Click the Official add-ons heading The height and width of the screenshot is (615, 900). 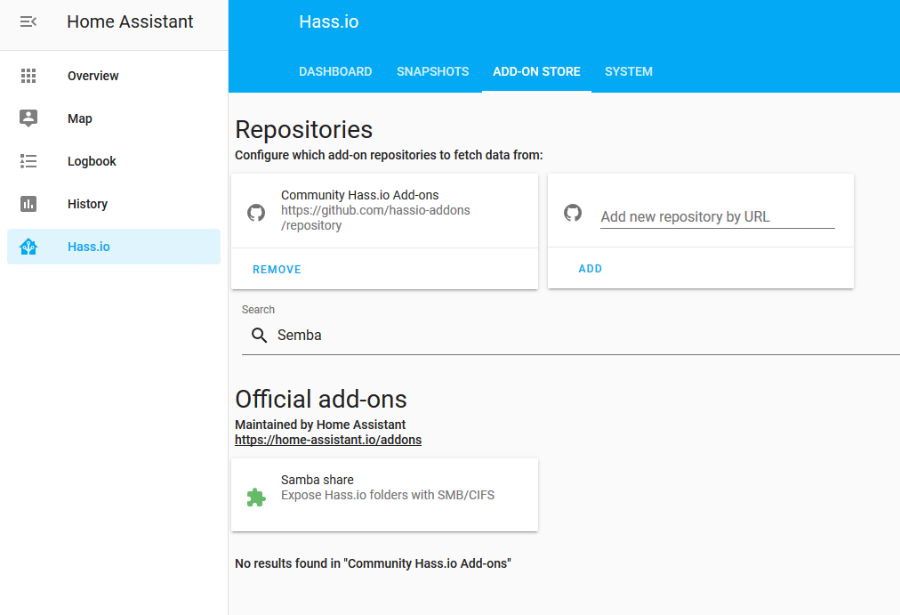pos(321,399)
